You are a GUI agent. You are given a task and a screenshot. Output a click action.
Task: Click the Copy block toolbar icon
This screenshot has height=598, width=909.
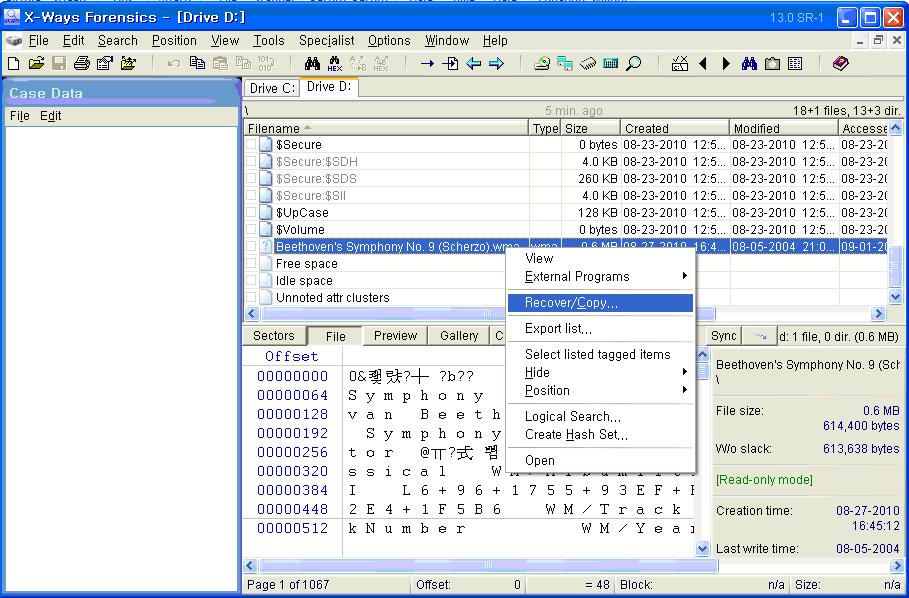point(198,63)
